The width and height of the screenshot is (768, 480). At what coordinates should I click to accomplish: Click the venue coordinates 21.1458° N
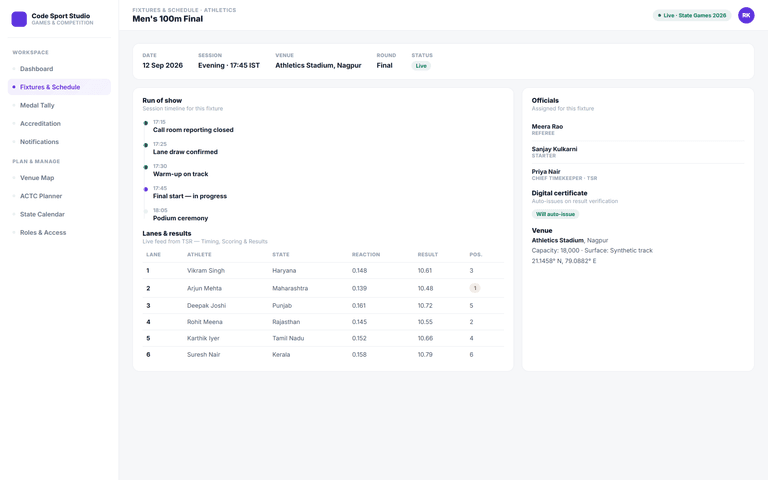click(564, 261)
